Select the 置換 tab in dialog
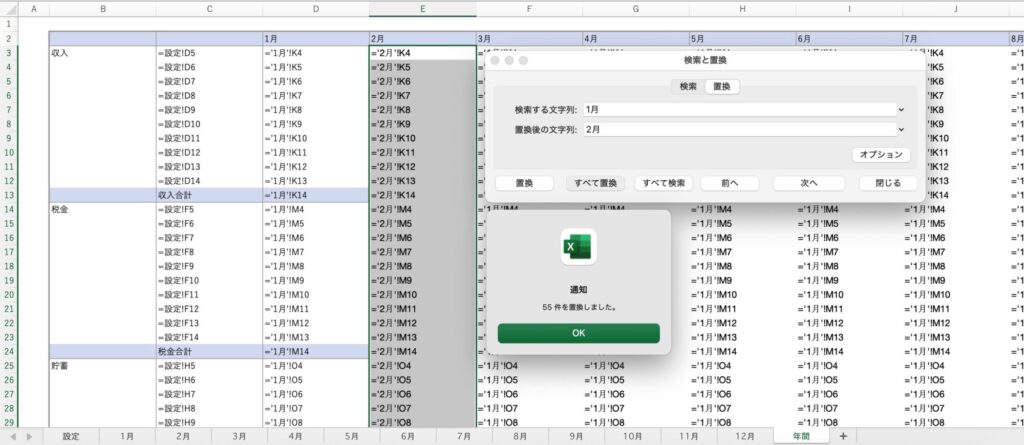Viewport: 1024px width, 445px height. tap(720, 87)
